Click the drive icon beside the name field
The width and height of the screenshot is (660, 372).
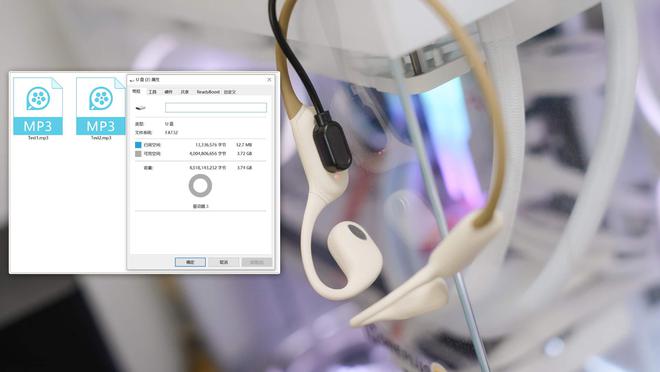[x=141, y=108]
